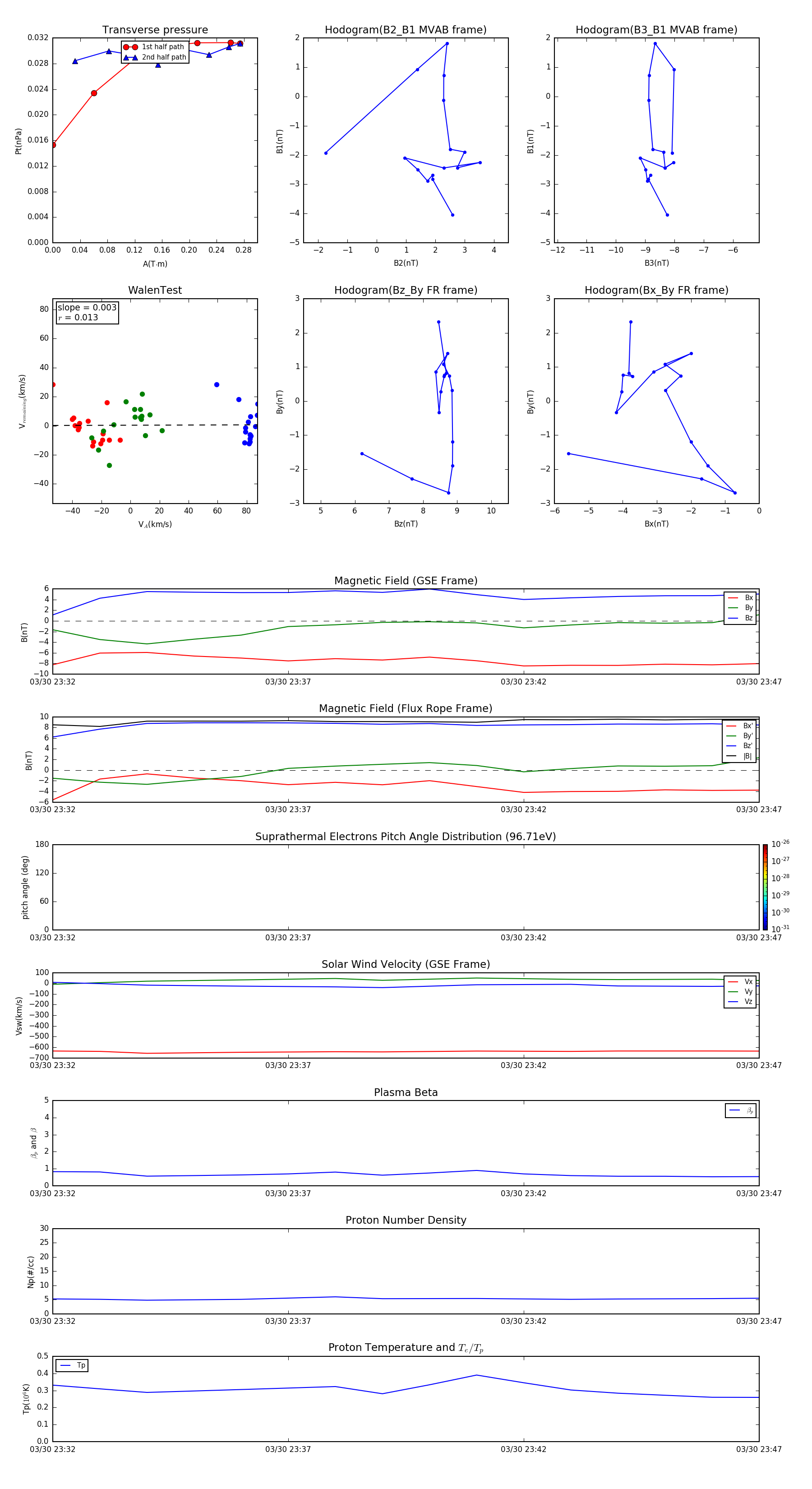Click the 'A(T·m)' x-axis label
812x1489 pixels.
(x=155, y=264)
